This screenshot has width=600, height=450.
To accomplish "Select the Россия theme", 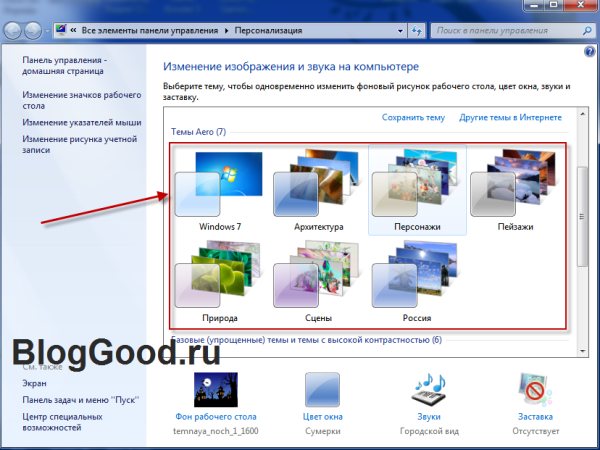I will point(417,282).
